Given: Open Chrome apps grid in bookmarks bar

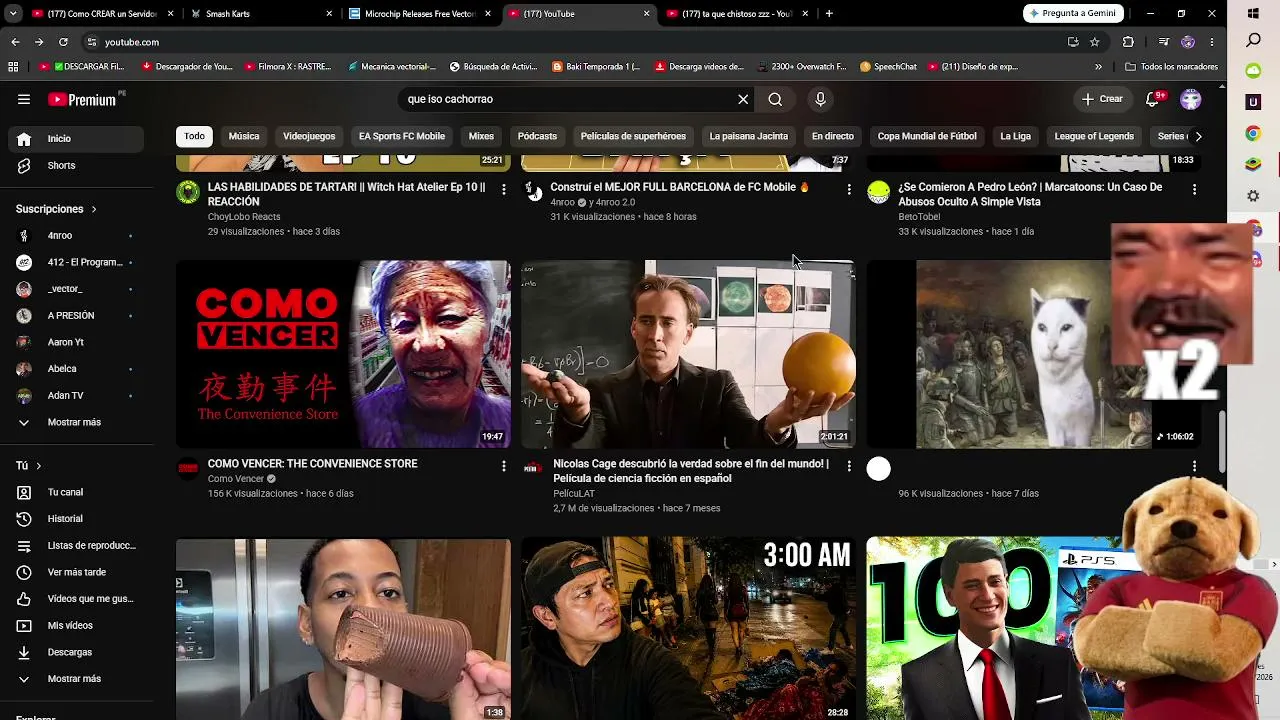Looking at the screenshot, I should click(13, 67).
